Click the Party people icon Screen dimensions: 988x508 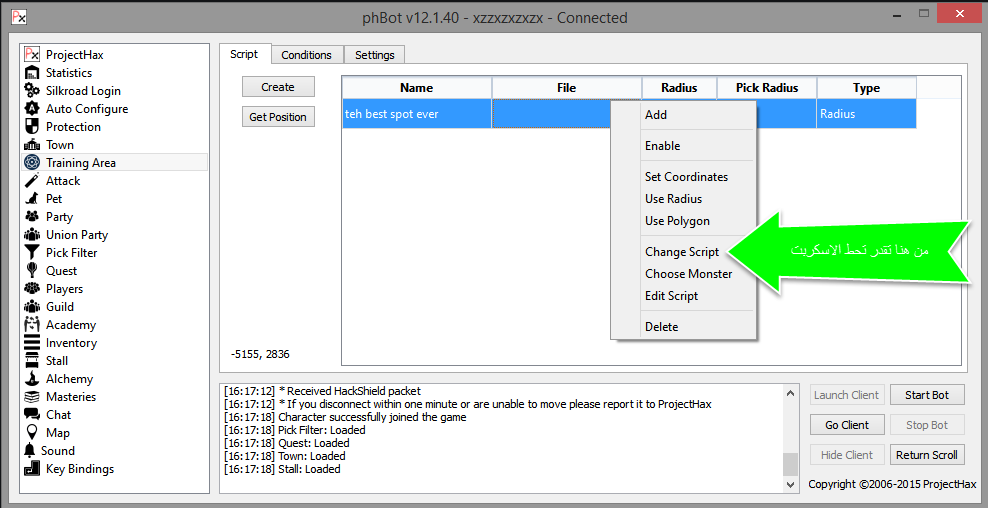pos(32,217)
